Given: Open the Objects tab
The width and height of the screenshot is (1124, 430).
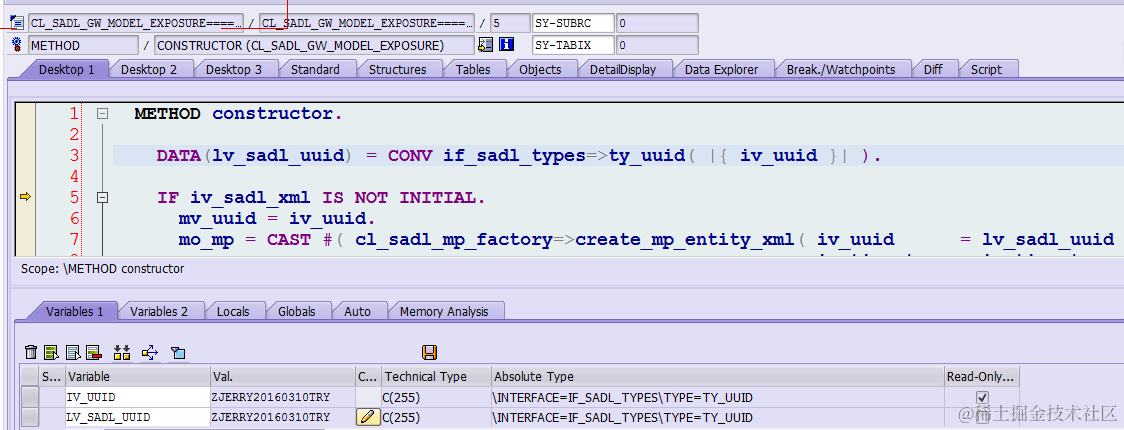Looking at the screenshot, I should [x=540, y=70].
